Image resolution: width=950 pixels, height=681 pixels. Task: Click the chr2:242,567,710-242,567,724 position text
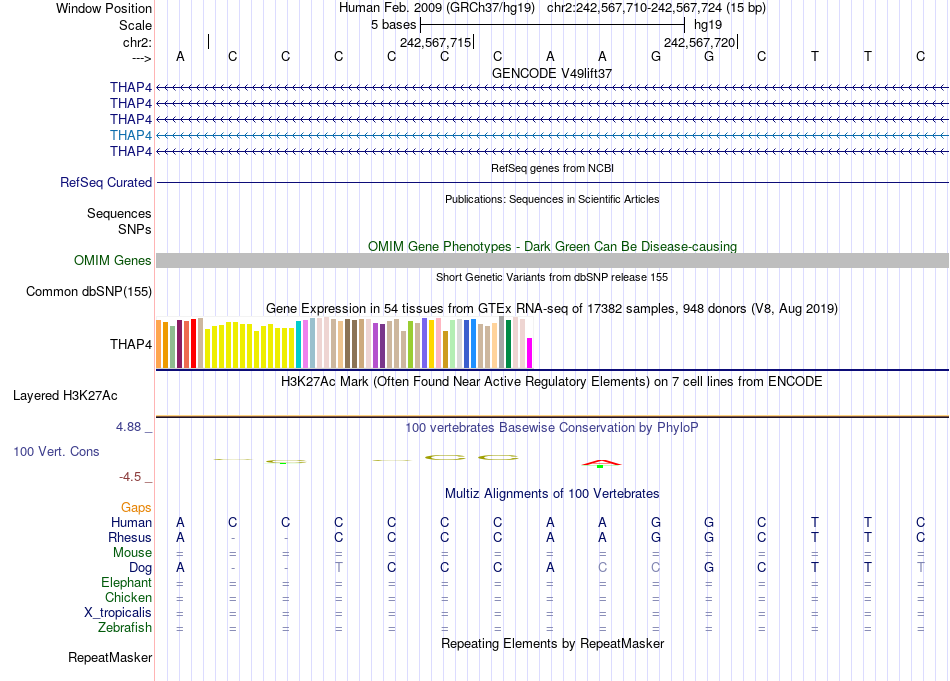(x=656, y=8)
